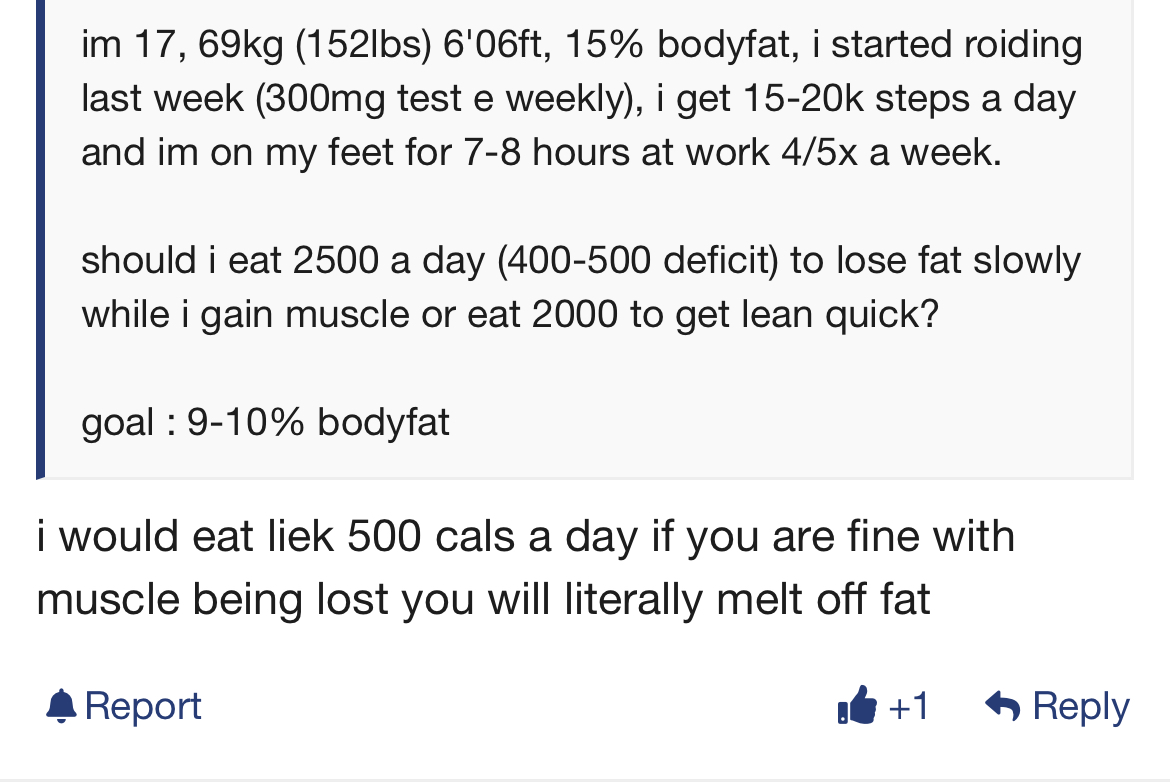Image resolution: width=1170 pixels, height=782 pixels.
Task: Click the +1 like count
Action: (908, 707)
